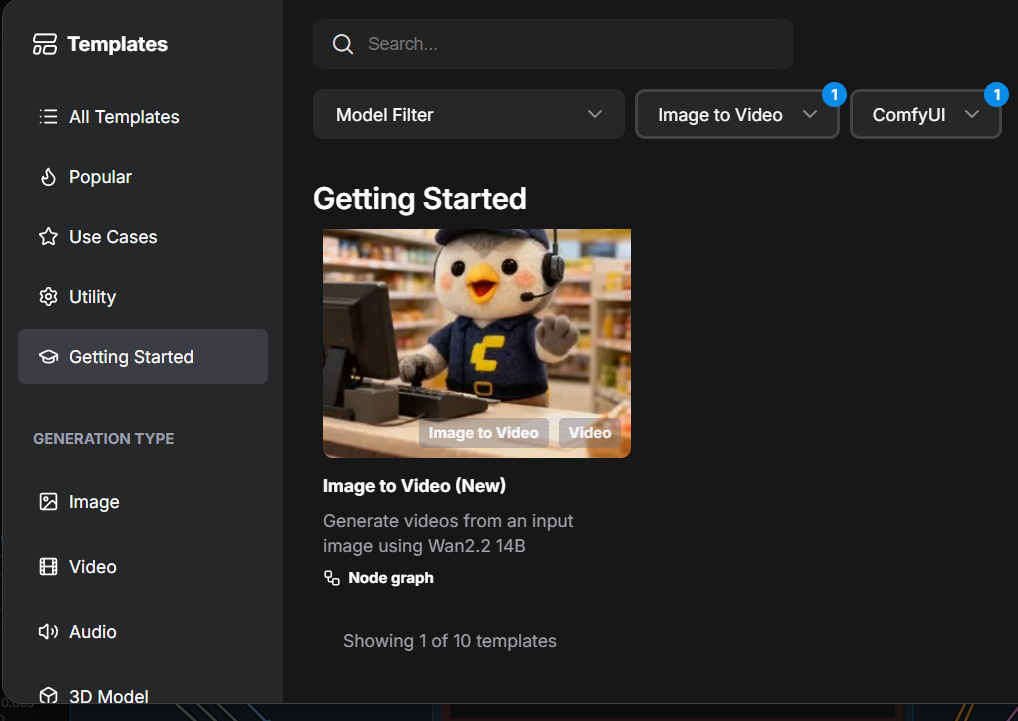
Task: Click the Wan2.2 14B template description
Action: [x=448, y=533]
